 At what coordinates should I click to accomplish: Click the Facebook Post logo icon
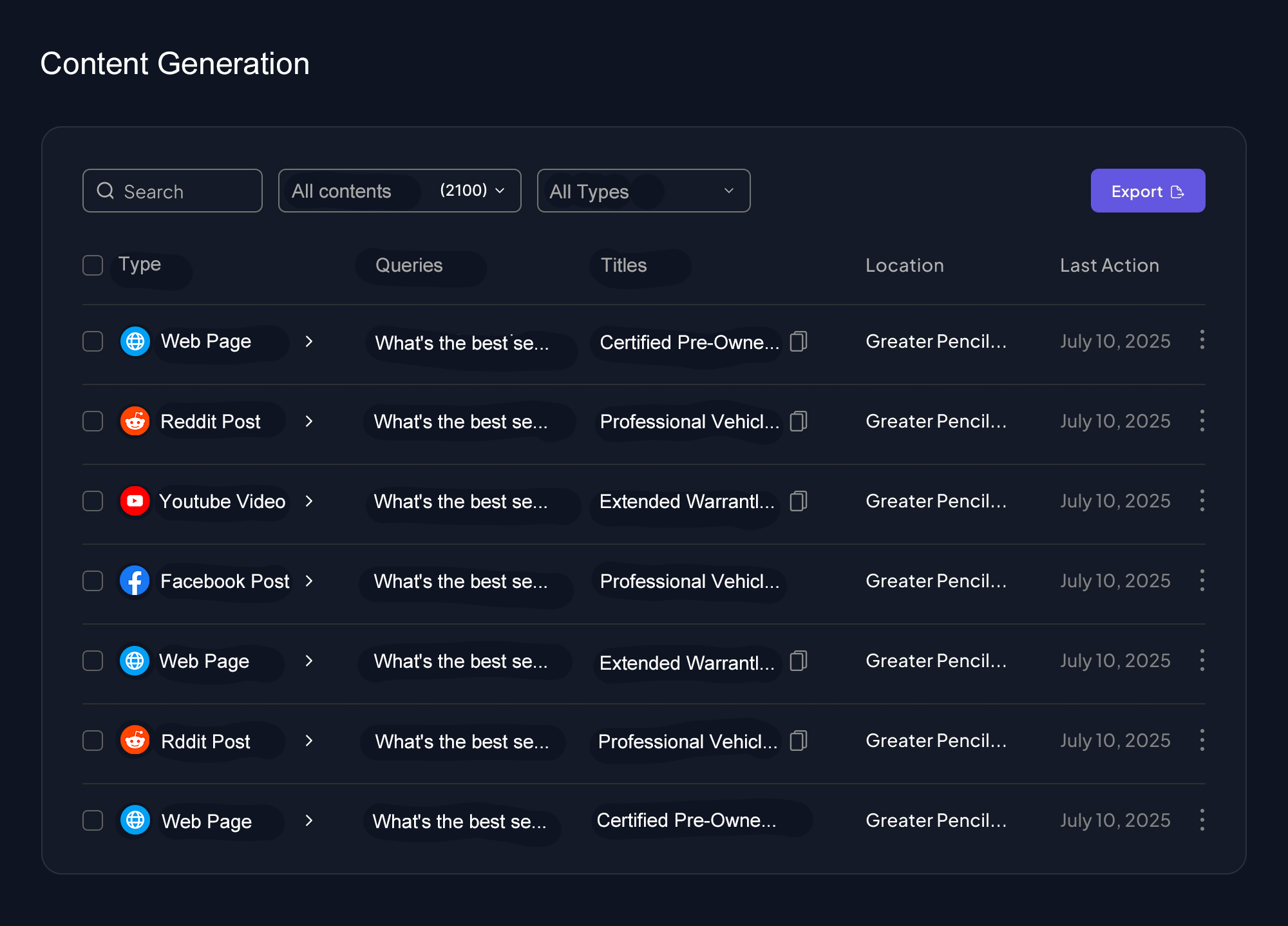click(x=135, y=581)
